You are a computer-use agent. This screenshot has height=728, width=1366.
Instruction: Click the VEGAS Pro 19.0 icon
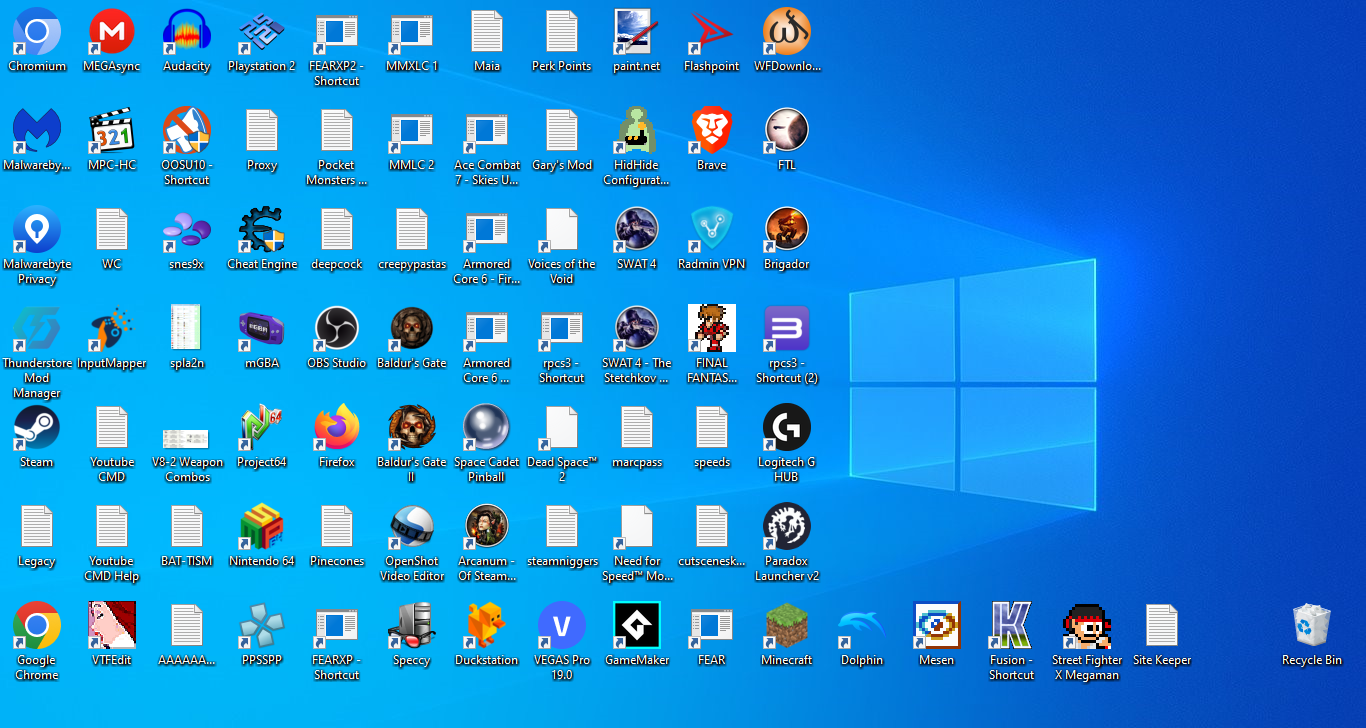coord(562,626)
